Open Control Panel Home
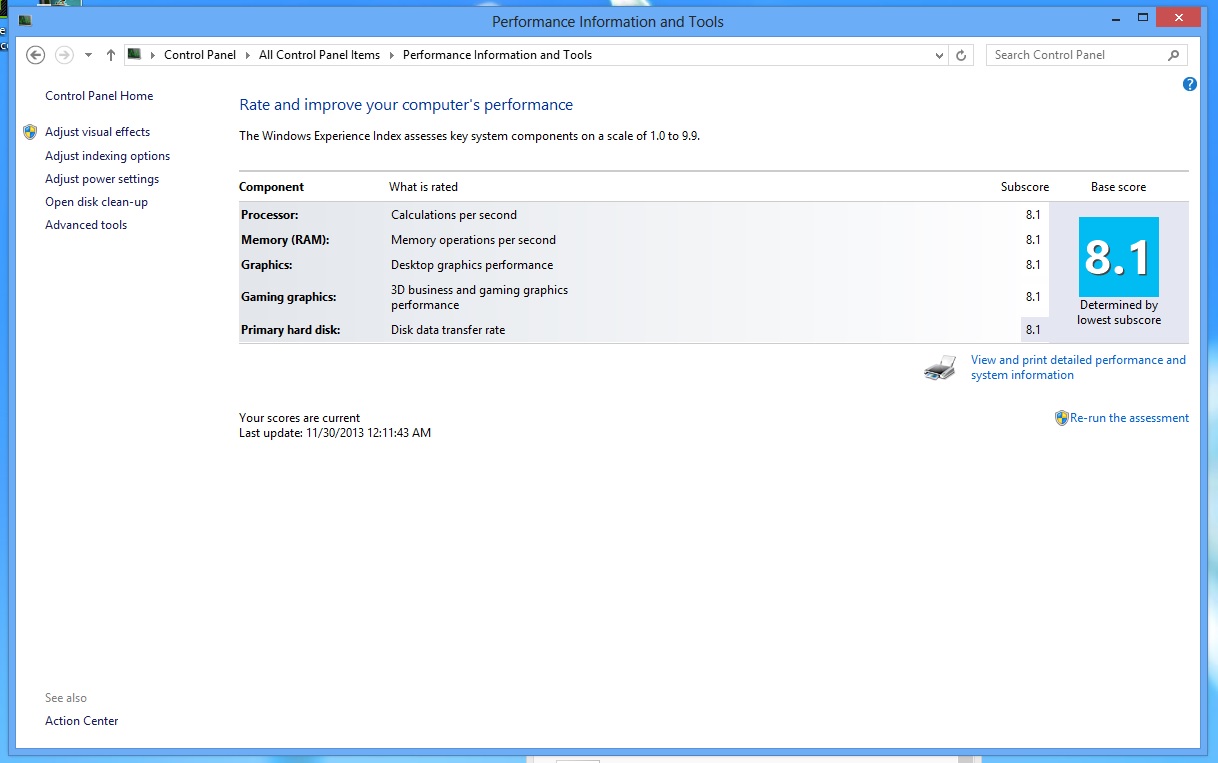This screenshot has height=763, width=1218. tap(99, 96)
